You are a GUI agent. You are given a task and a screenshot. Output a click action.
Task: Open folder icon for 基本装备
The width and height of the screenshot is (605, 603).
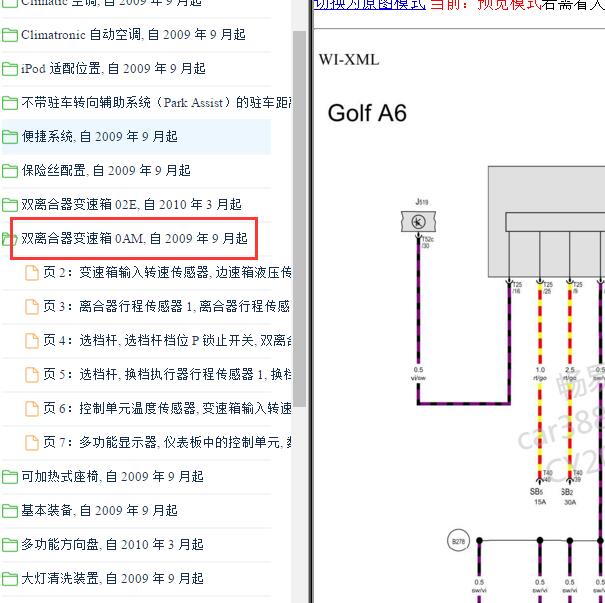point(10,511)
